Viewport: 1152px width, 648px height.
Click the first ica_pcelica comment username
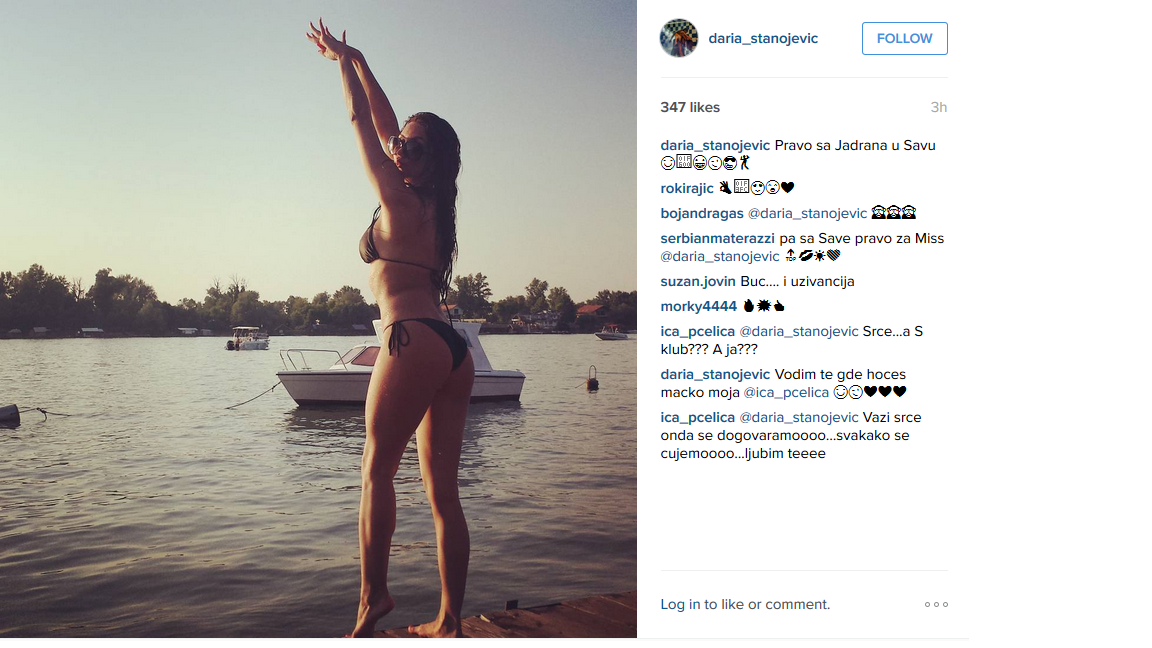(697, 331)
